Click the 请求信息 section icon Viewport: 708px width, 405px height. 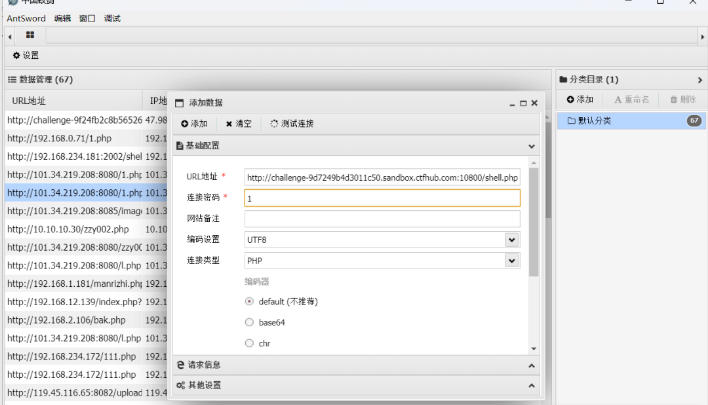point(181,365)
